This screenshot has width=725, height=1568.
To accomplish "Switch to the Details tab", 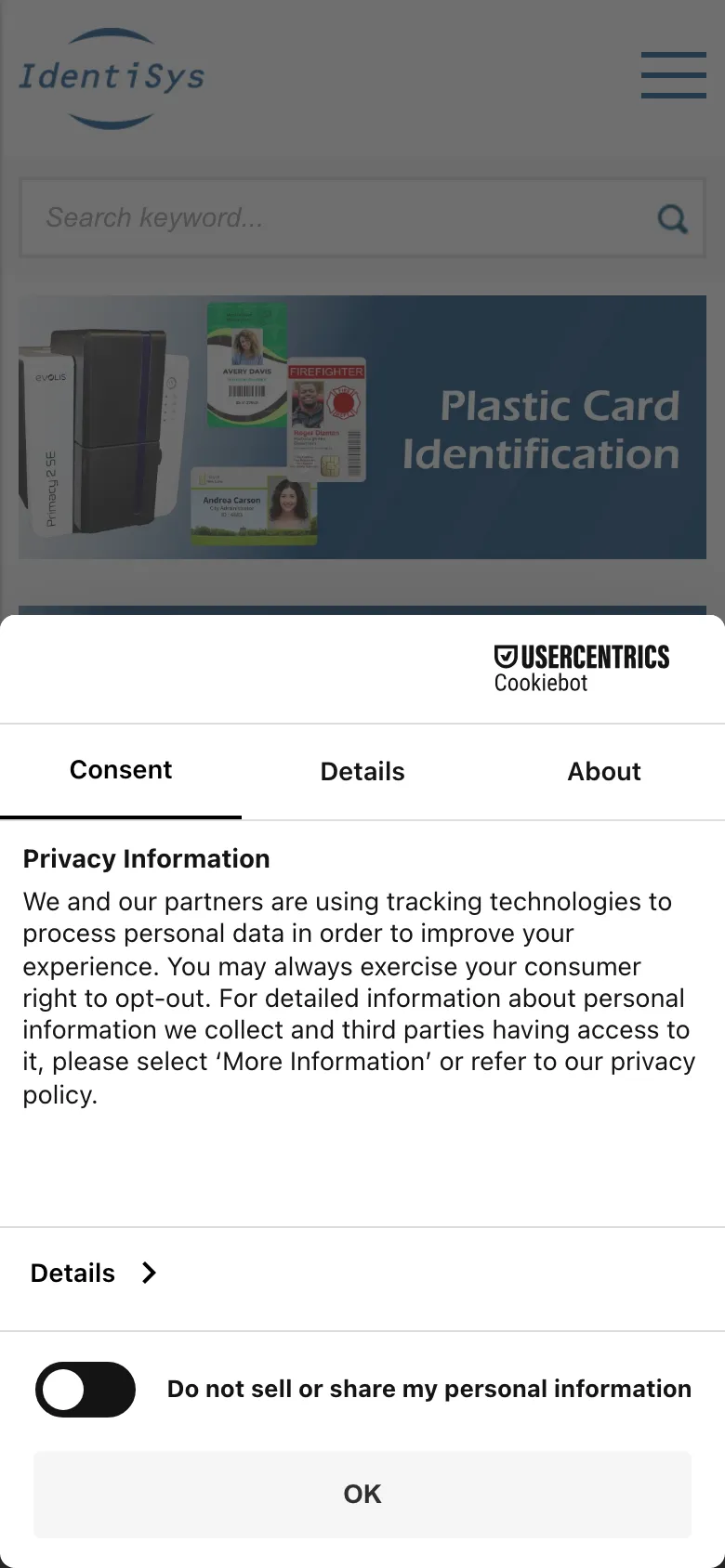I will 362,771.
